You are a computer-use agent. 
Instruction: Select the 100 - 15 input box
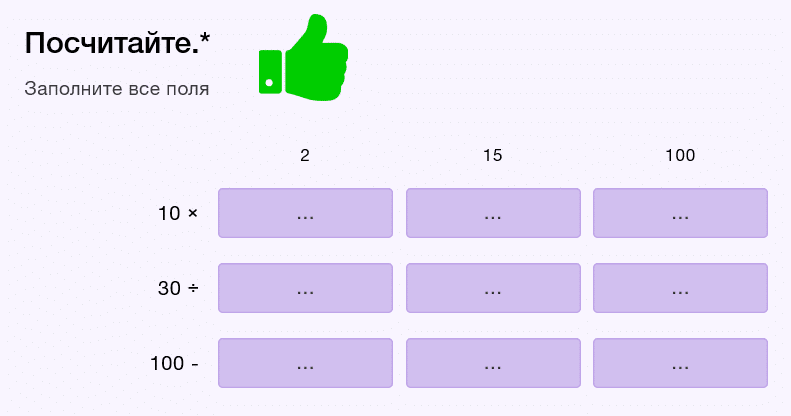pyautogui.click(x=493, y=363)
